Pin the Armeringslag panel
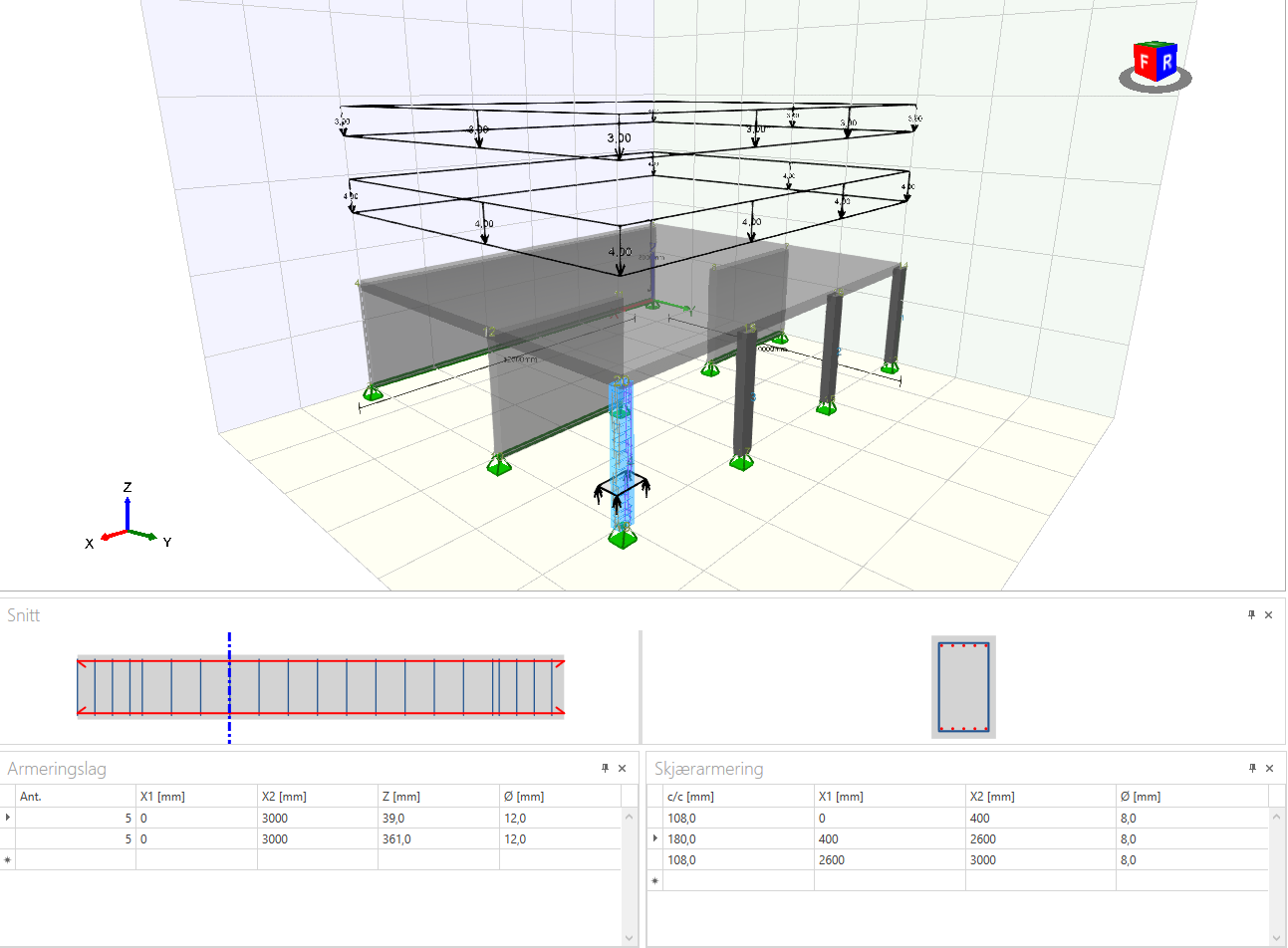 (605, 768)
